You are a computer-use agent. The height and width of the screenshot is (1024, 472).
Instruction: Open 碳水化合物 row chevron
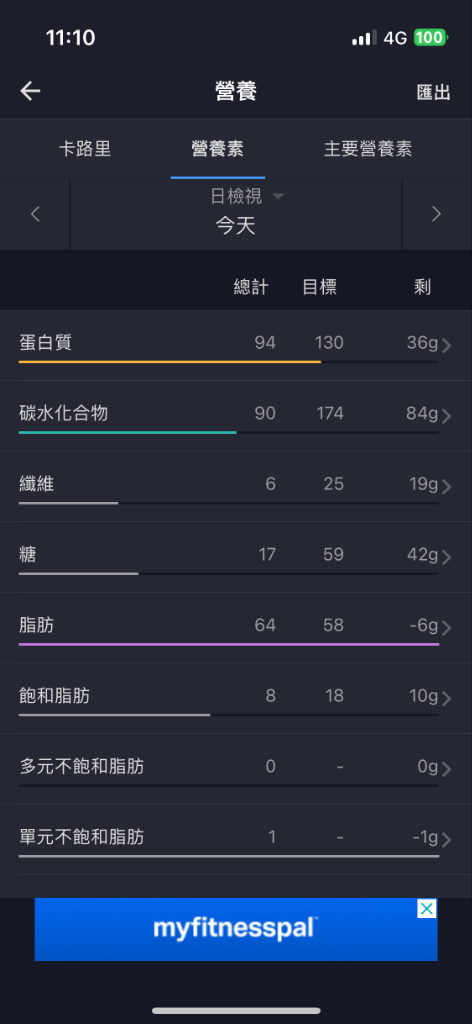447,416
